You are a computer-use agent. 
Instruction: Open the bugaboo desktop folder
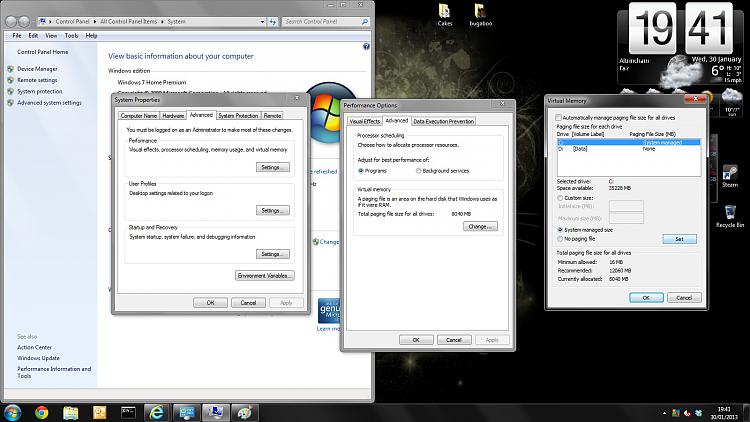pos(480,14)
